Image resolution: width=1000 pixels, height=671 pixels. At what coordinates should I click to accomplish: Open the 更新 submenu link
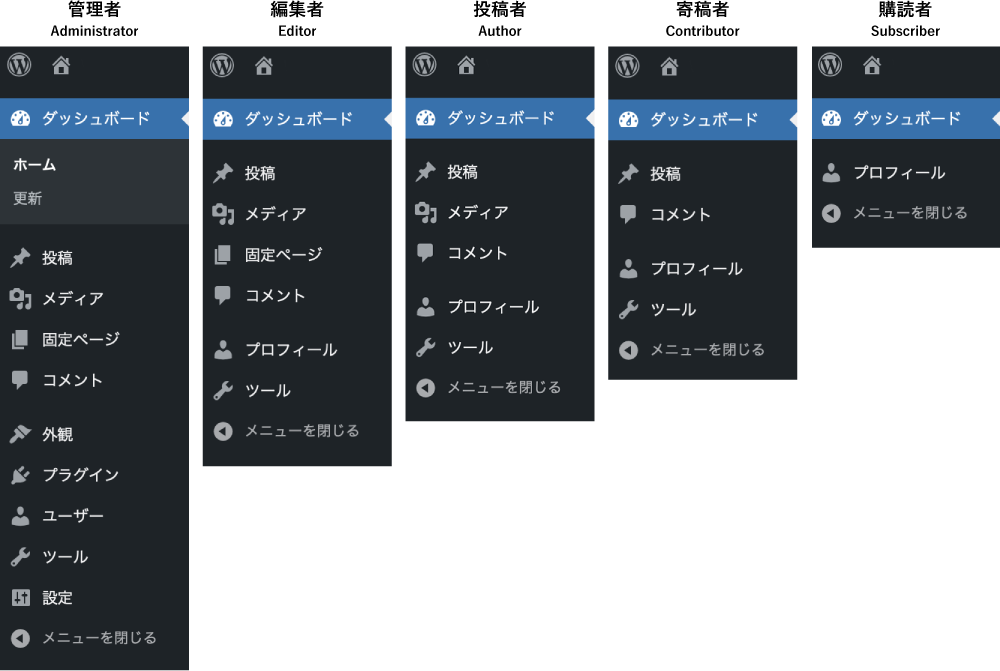(28, 198)
